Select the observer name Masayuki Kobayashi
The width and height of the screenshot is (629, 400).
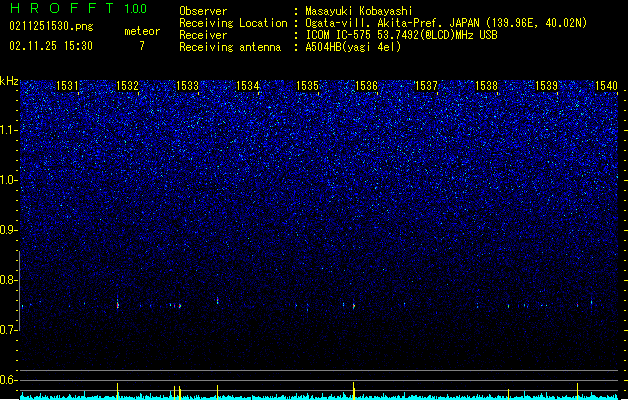click(359, 11)
